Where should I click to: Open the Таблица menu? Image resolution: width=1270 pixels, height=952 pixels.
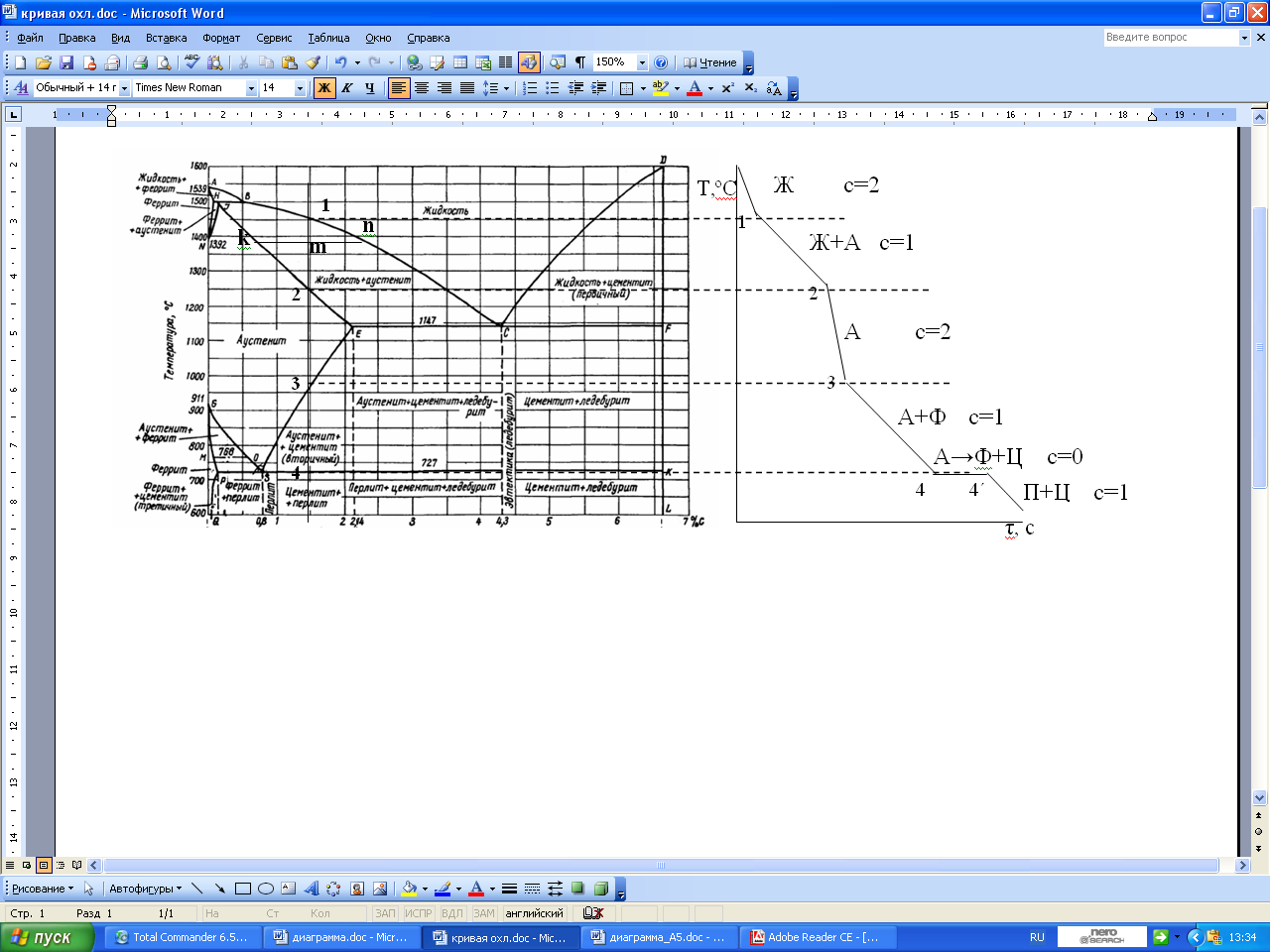(328, 38)
